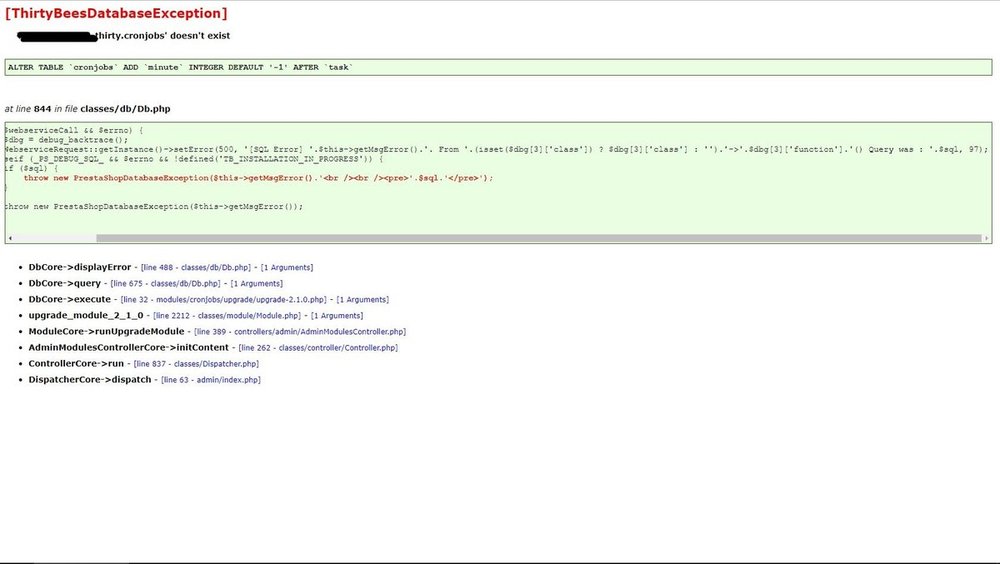This screenshot has height=564, width=1000.
Task: Open the [line 32 - upgrade-2.1.0.php] link
Action: pos(223,299)
